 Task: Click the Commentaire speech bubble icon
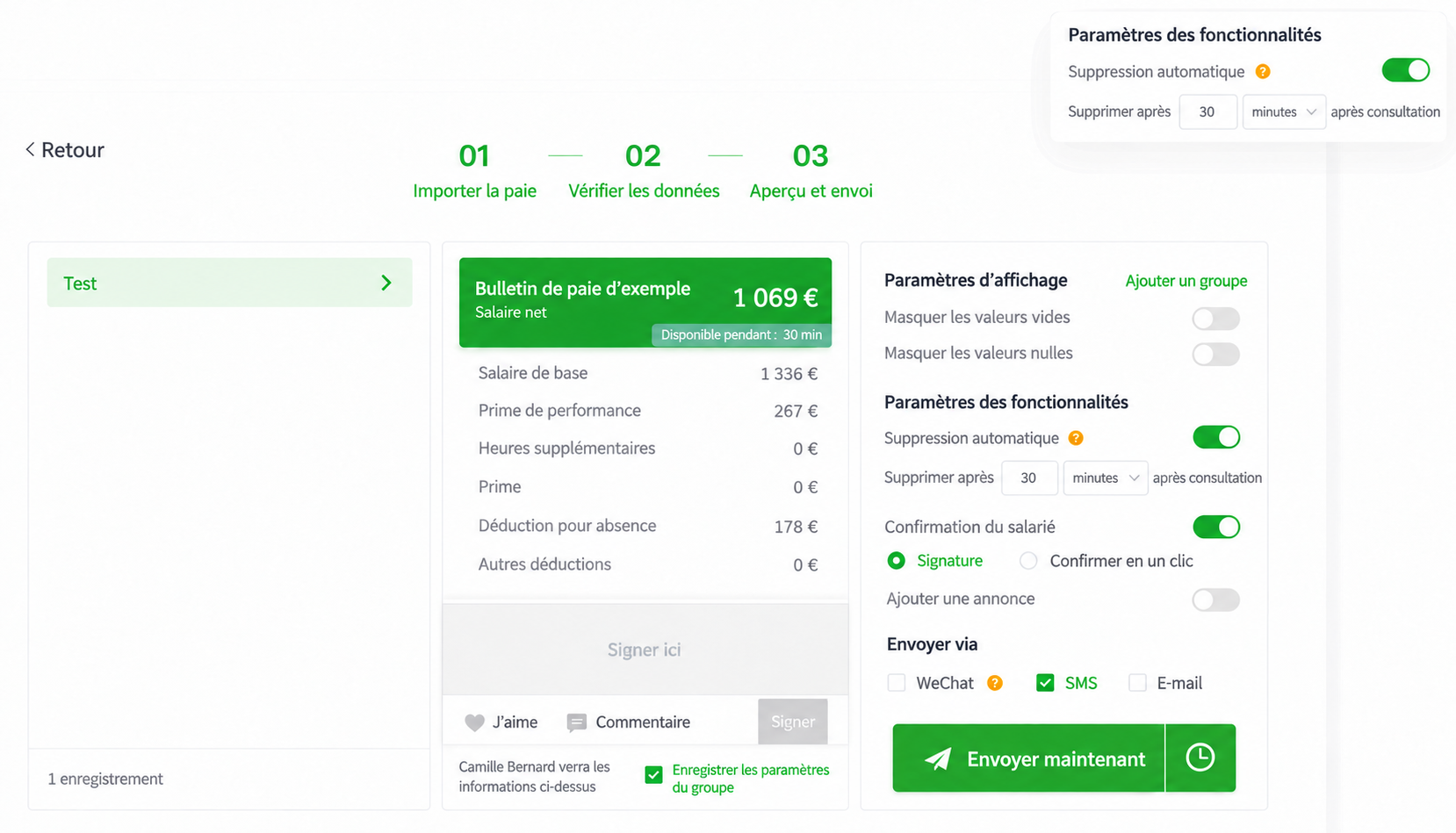[x=576, y=722]
